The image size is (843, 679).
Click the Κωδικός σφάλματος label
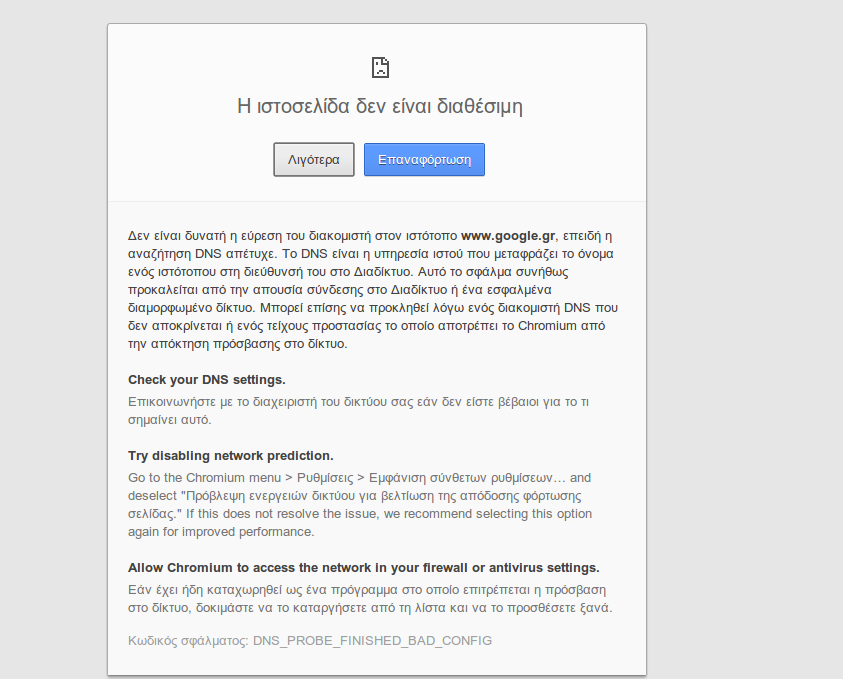[188, 640]
